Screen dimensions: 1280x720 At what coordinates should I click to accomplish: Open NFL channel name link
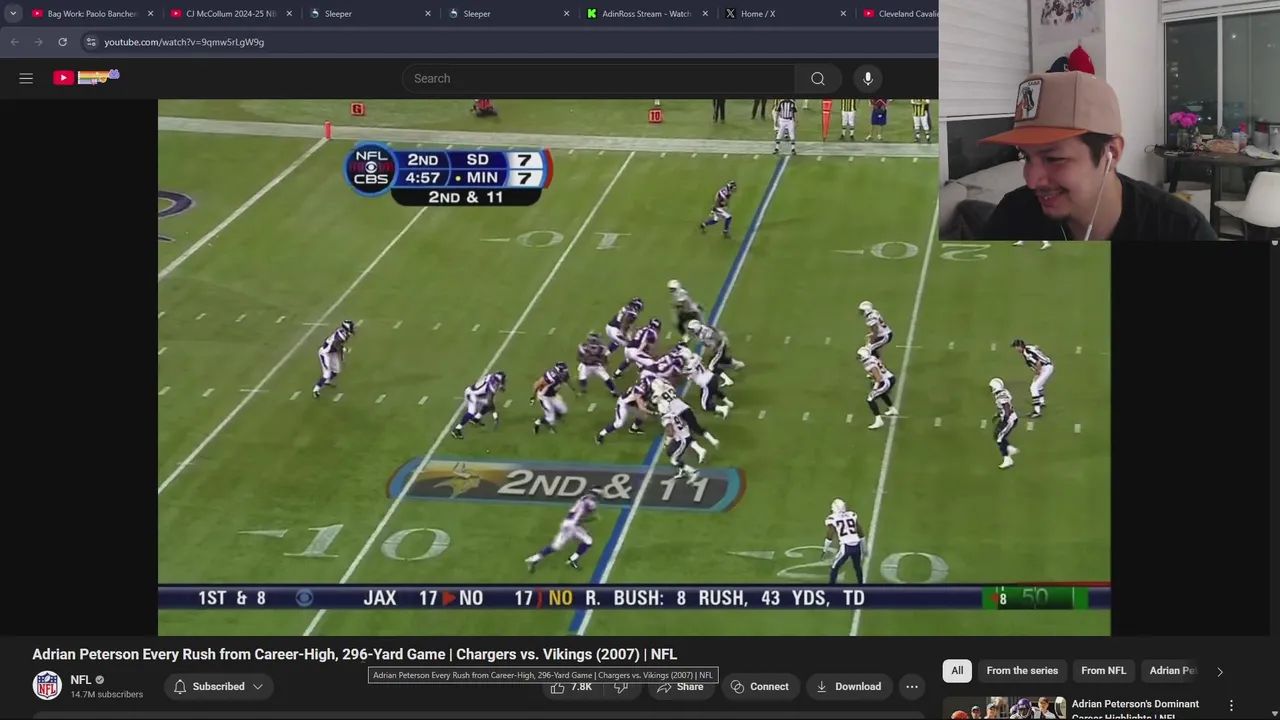(81, 680)
